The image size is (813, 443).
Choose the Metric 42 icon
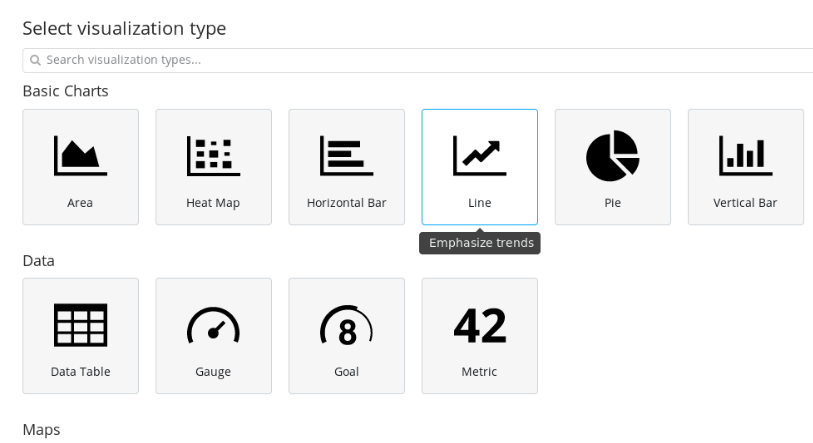[479, 325]
